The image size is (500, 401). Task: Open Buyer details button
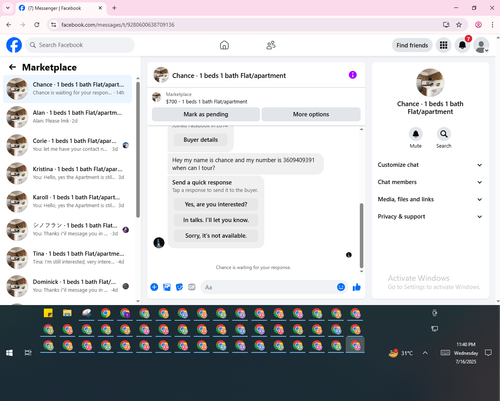click(x=201, y=140)
